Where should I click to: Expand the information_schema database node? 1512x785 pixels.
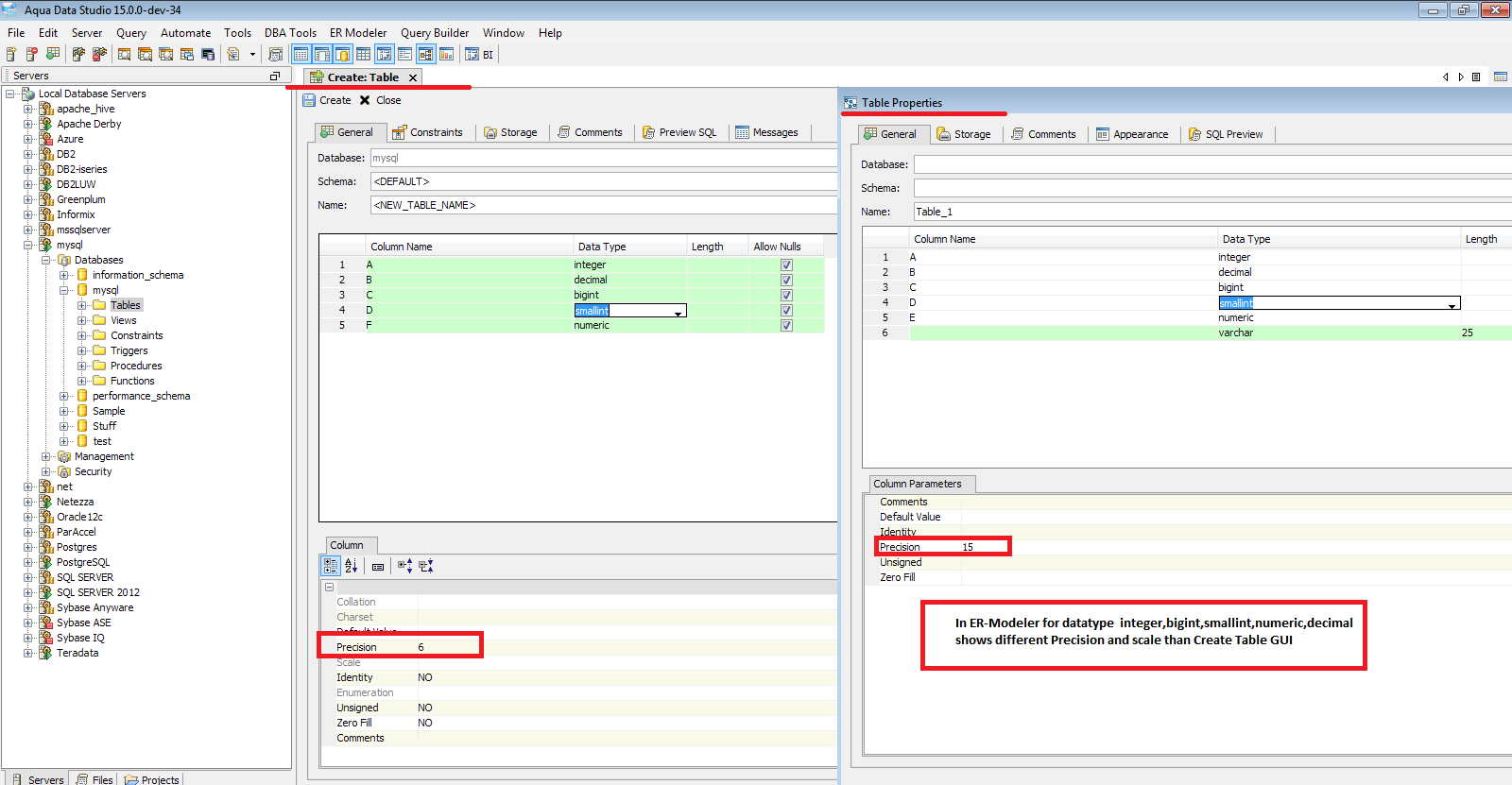(64, 275)
